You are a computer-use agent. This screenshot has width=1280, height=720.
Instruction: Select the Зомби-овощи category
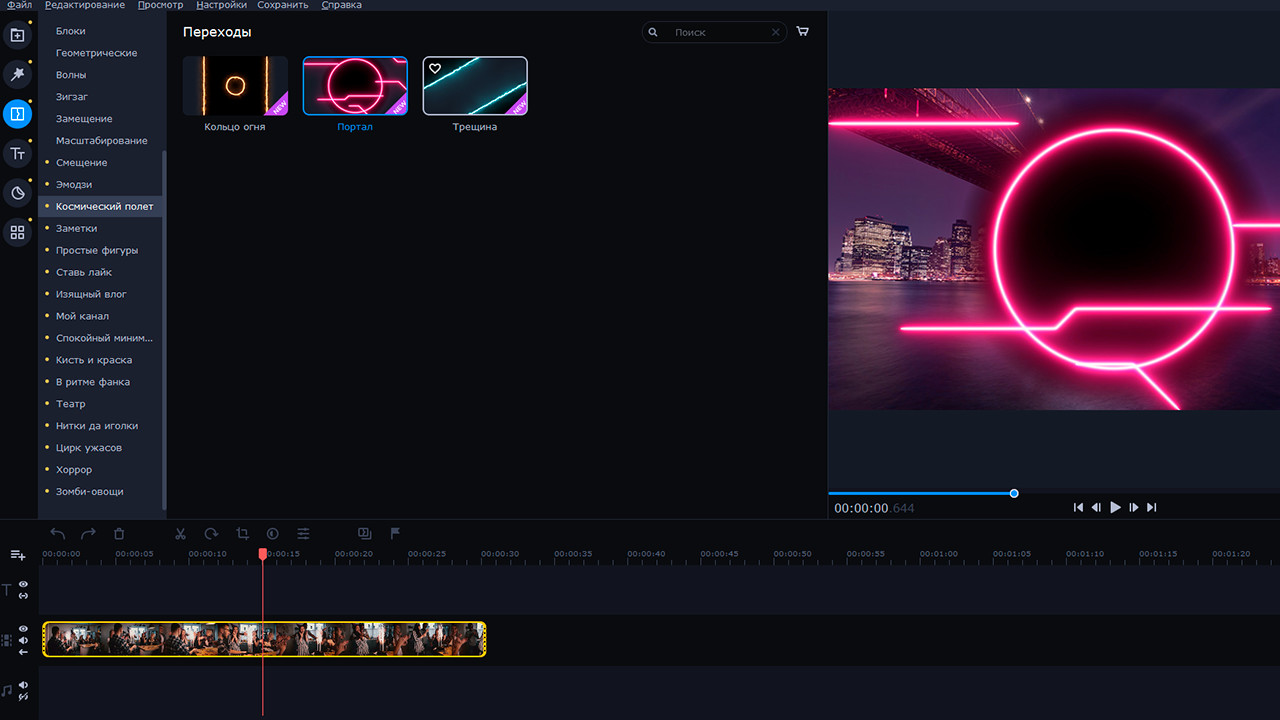point(90,492)
